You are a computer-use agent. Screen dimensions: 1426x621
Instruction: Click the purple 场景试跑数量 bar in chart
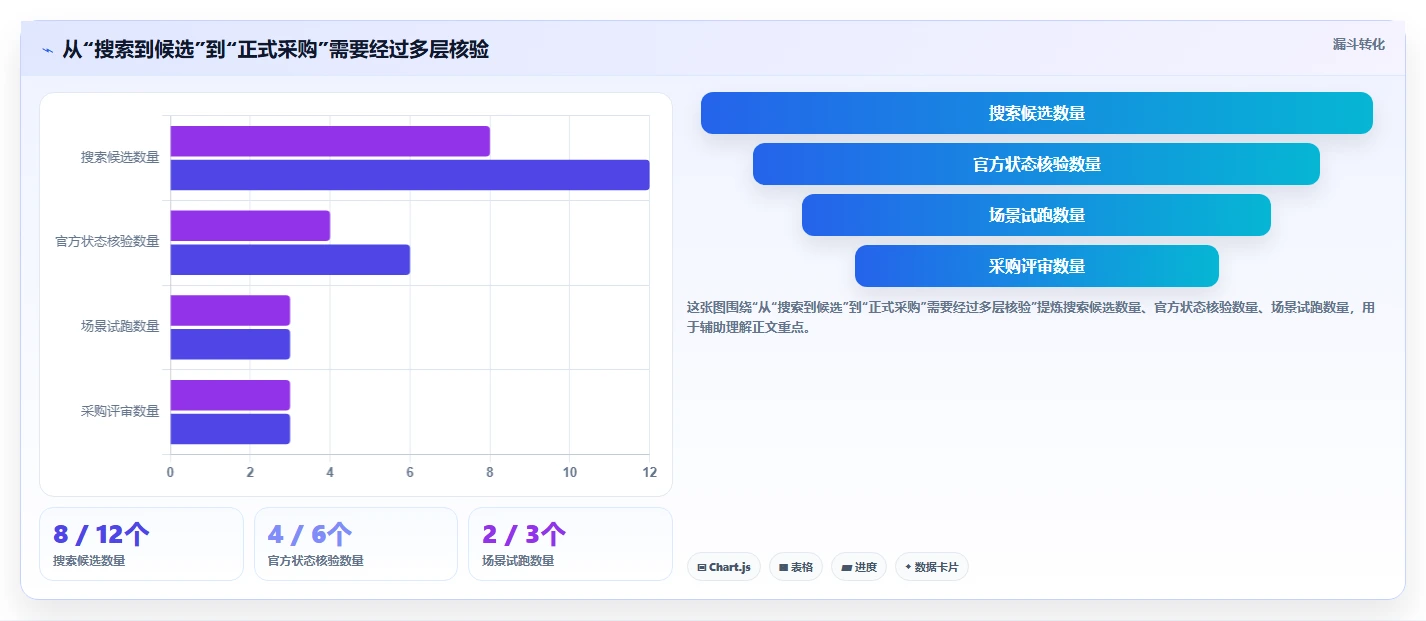230,310
